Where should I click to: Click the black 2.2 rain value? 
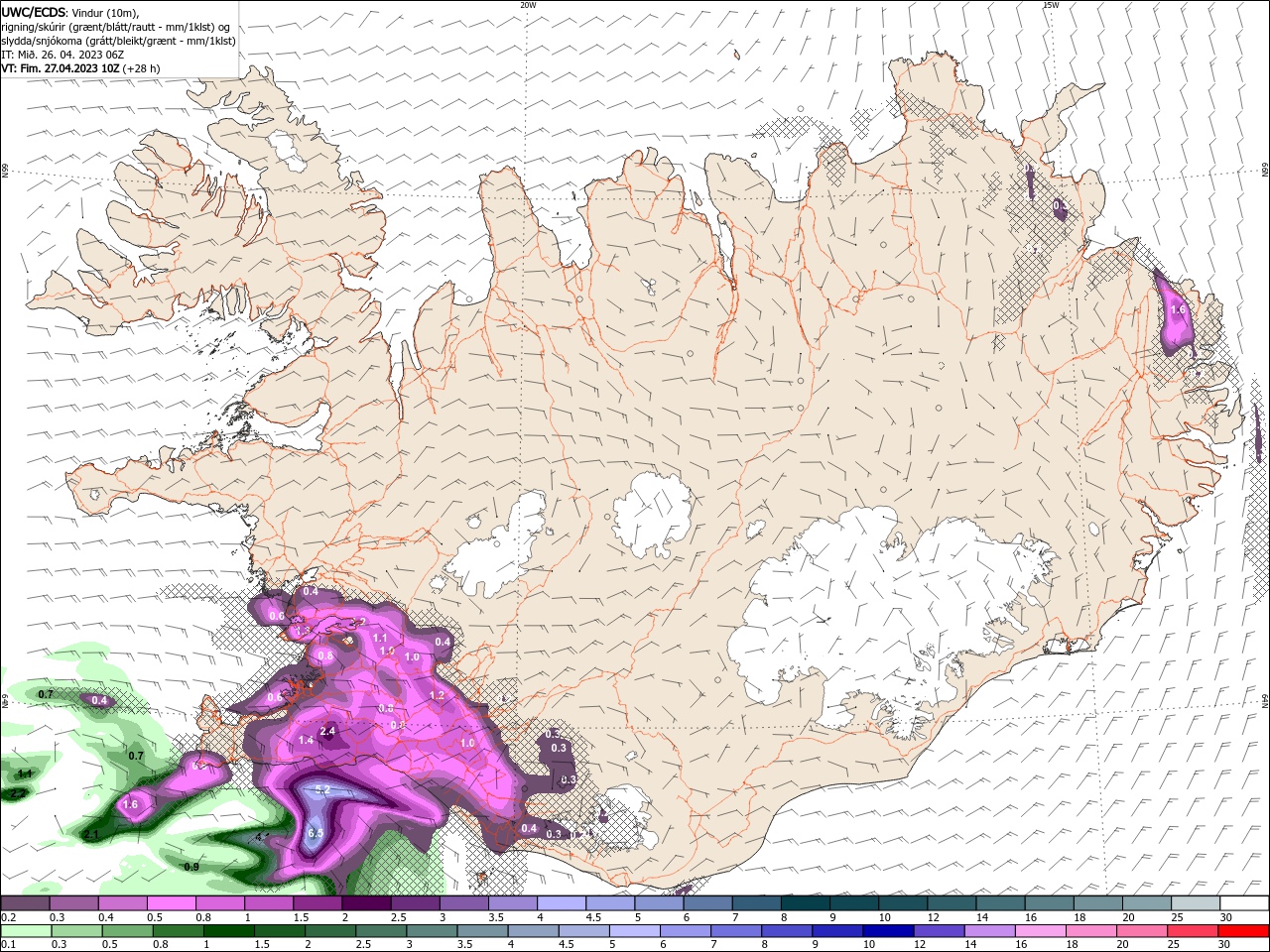[x=18, y=794]
